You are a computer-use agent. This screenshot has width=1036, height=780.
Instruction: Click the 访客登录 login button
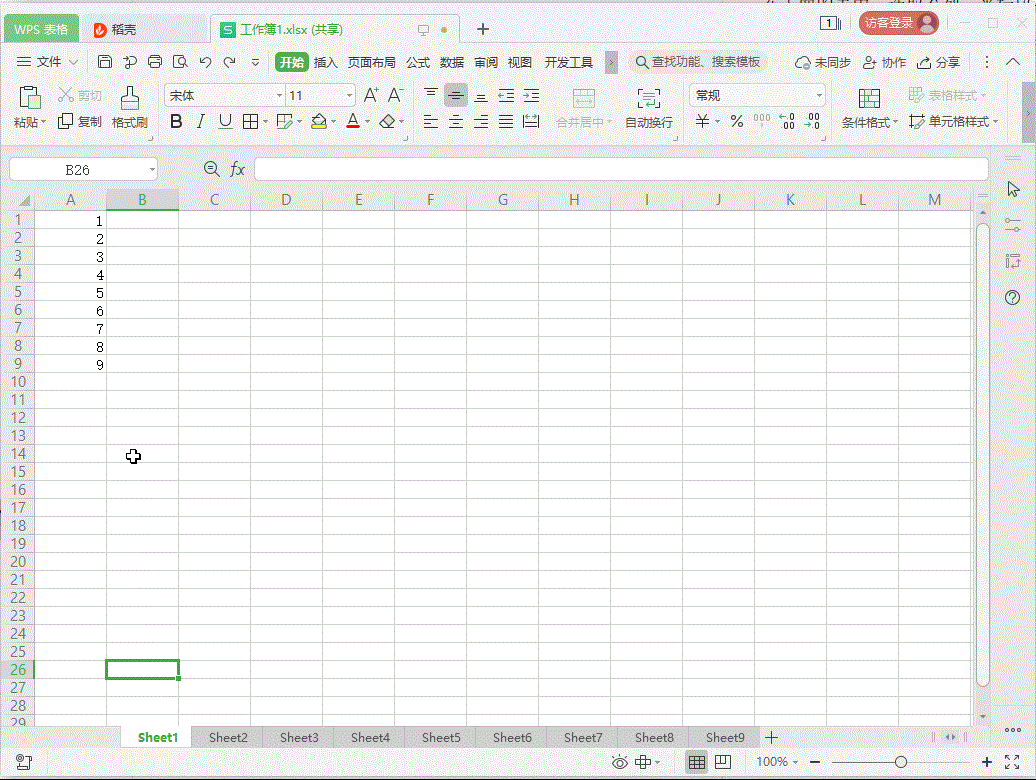tap(899, 23)
